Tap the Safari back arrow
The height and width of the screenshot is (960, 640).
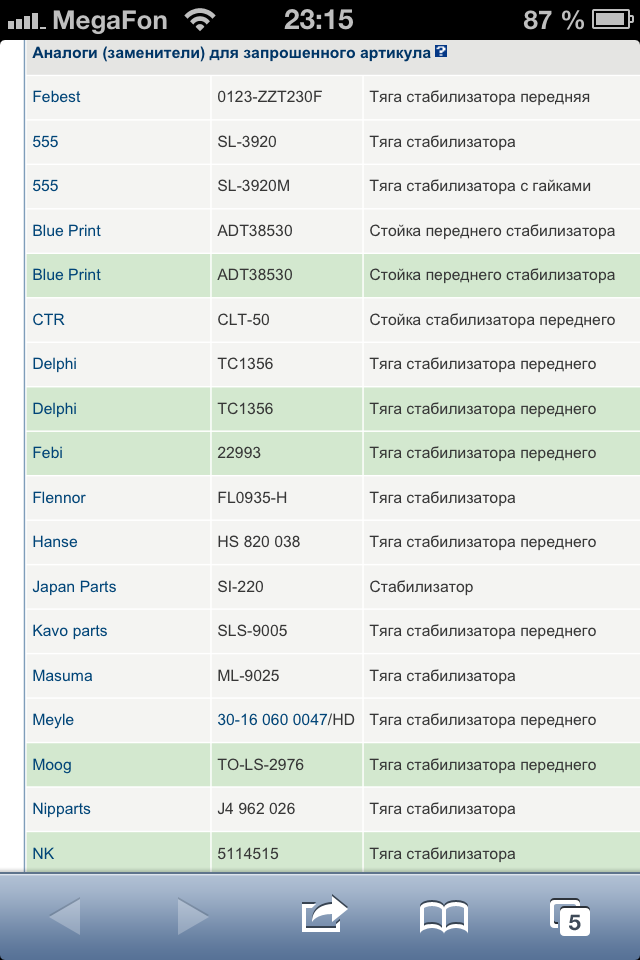click(x=65, y=916)
